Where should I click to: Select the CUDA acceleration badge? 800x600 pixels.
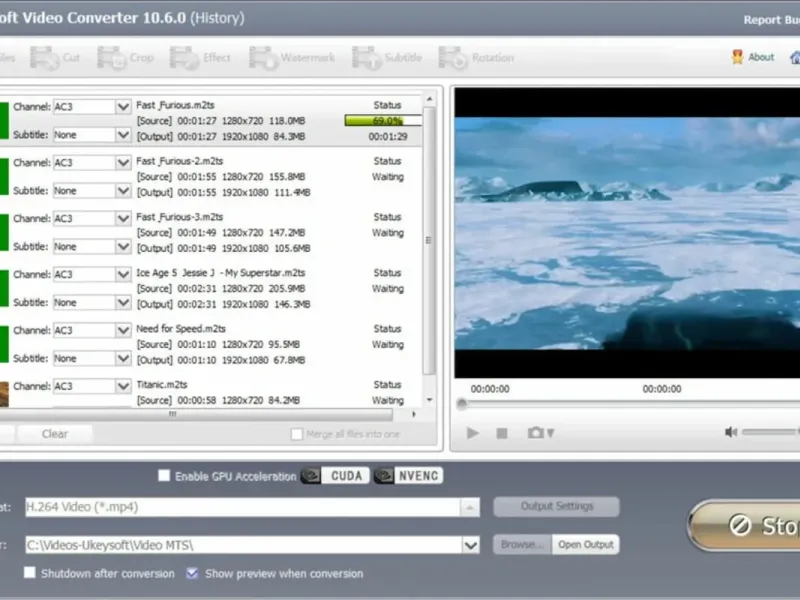click(x=335, y=476)
